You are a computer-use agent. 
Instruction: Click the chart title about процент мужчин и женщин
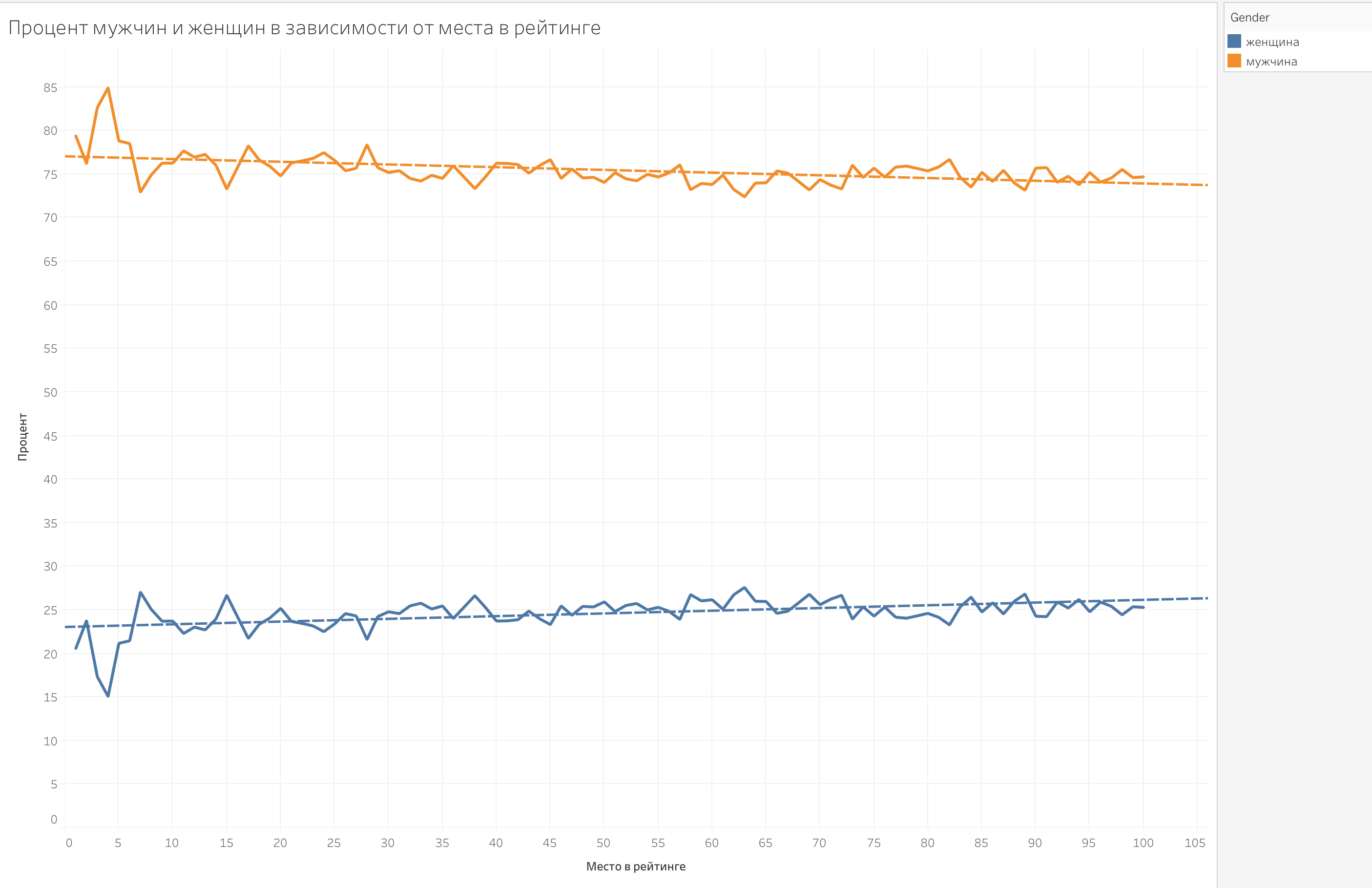(x=304, y=28)
